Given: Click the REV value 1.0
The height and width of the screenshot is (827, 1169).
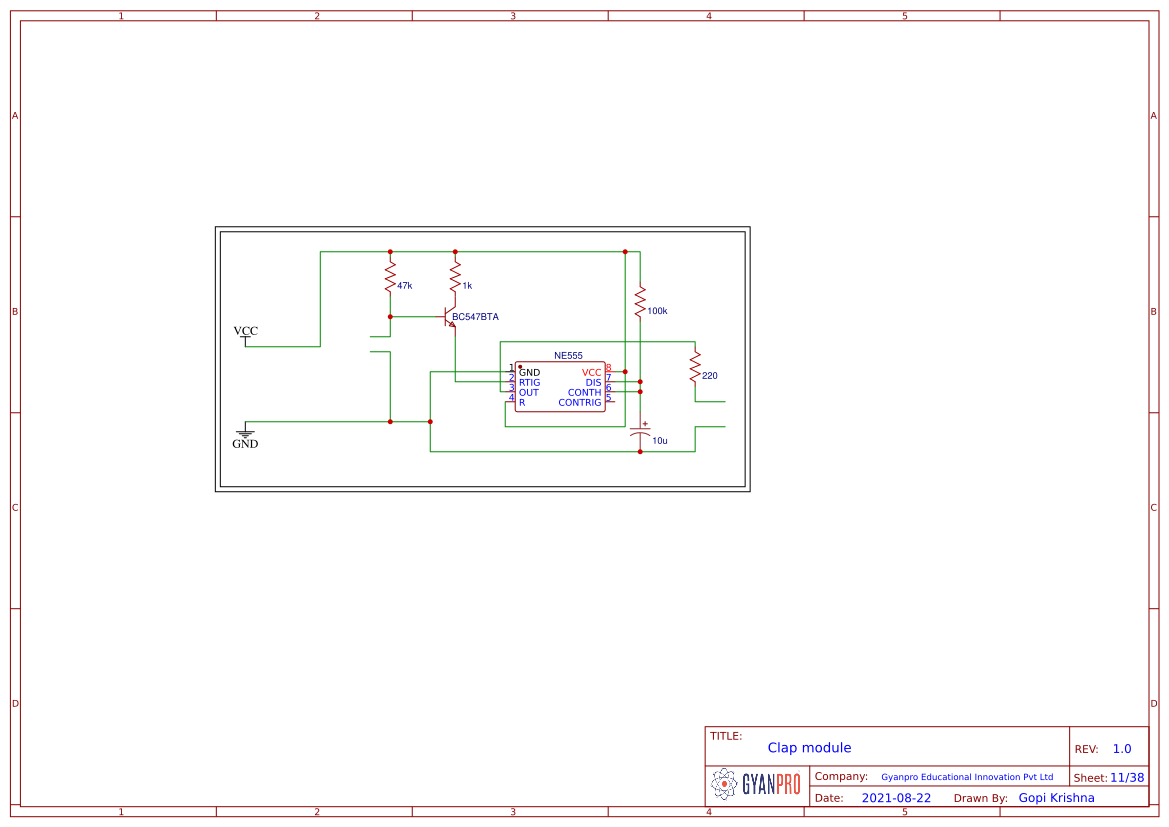Looking at the screenshot, I should [x=1121, y=749].
